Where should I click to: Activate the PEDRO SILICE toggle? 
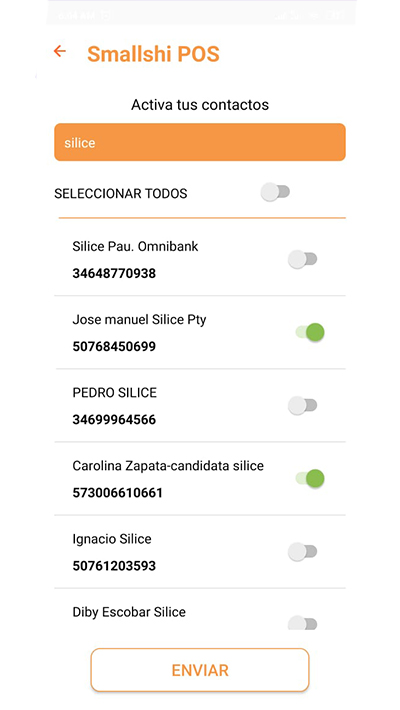click(303, 405)
